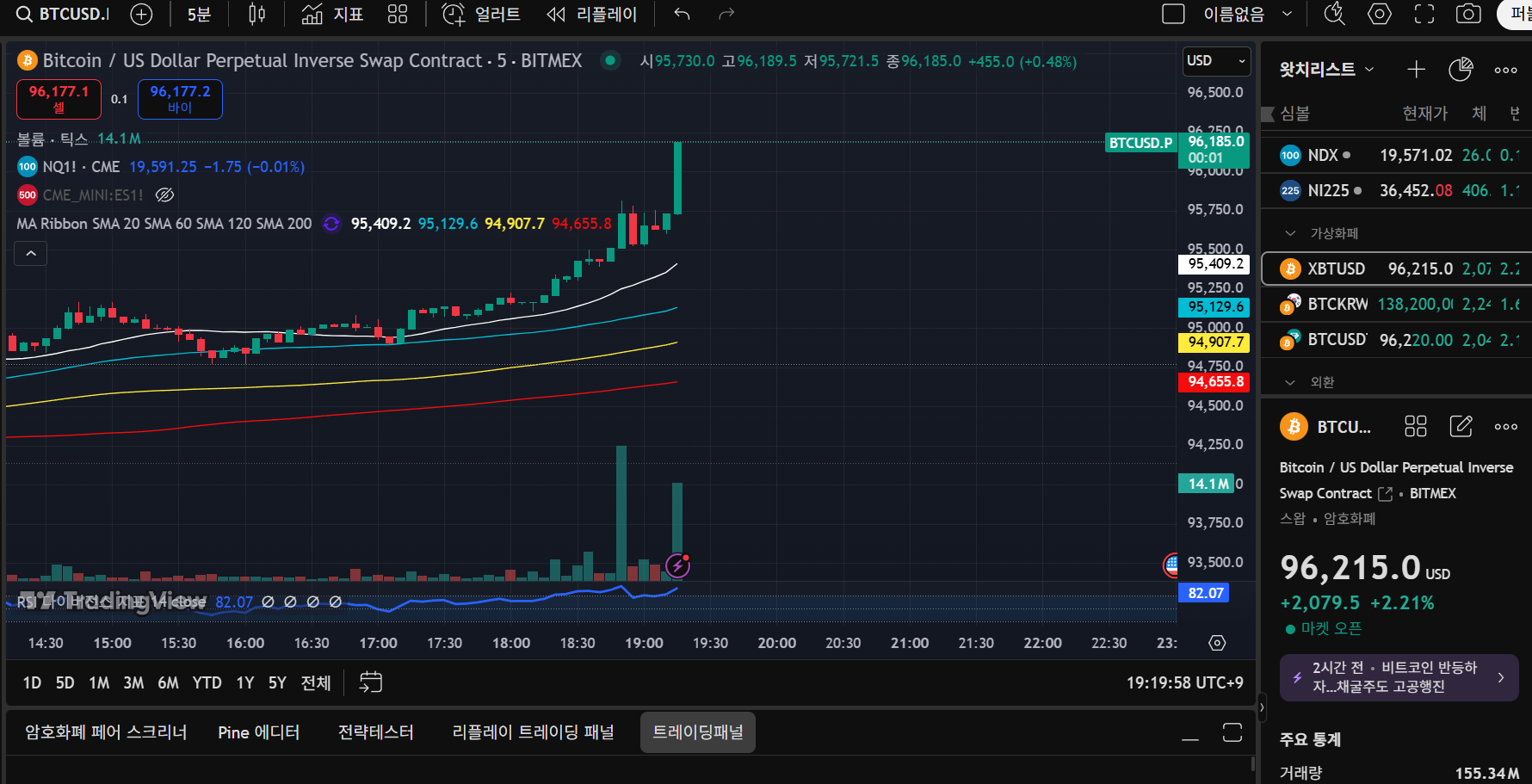This screenshot has height=784, width=1532.
Task: Start bar replay (리플레이)
Action: 592,15
